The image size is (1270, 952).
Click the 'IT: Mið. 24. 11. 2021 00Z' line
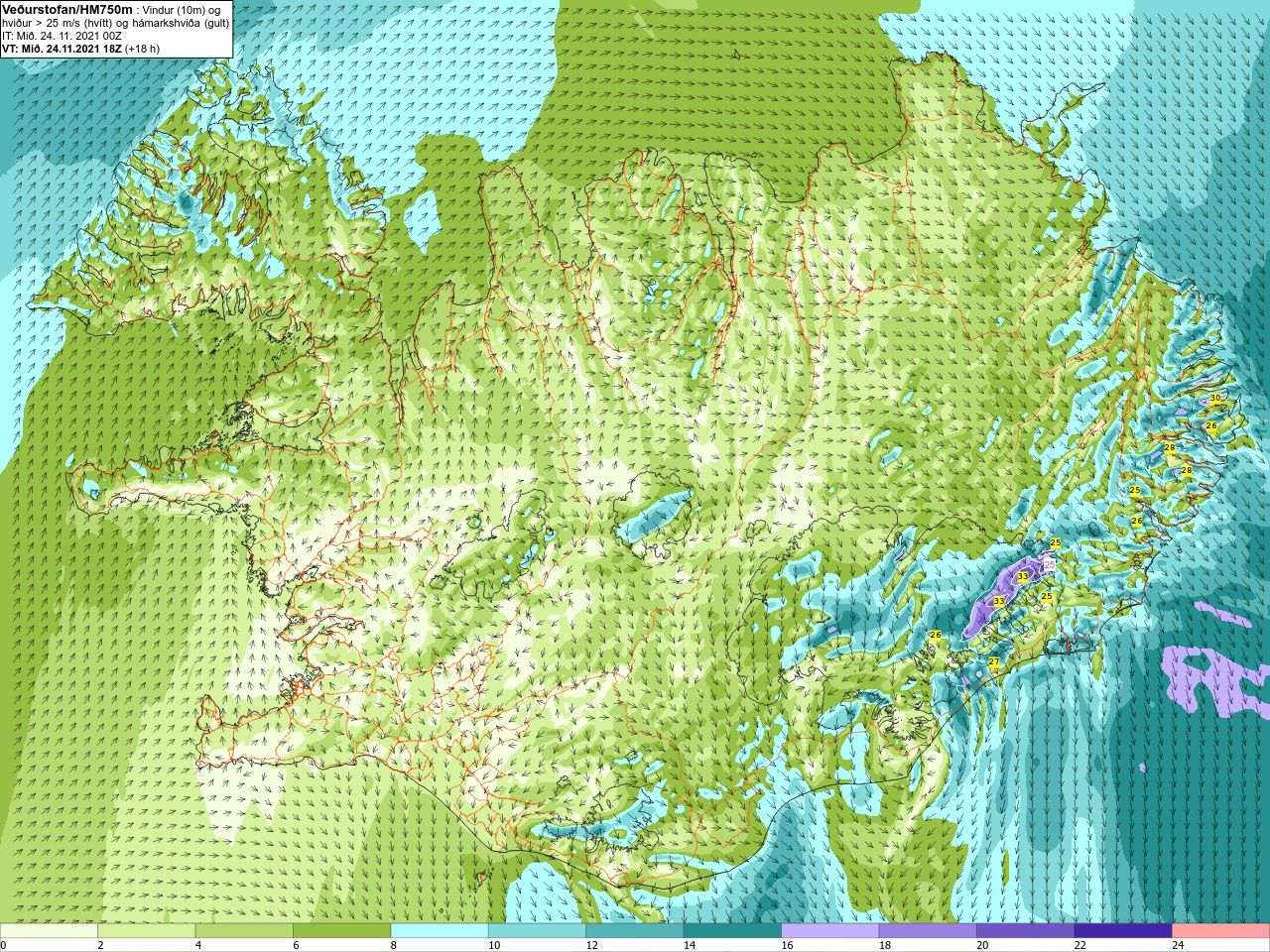point(63,36)
